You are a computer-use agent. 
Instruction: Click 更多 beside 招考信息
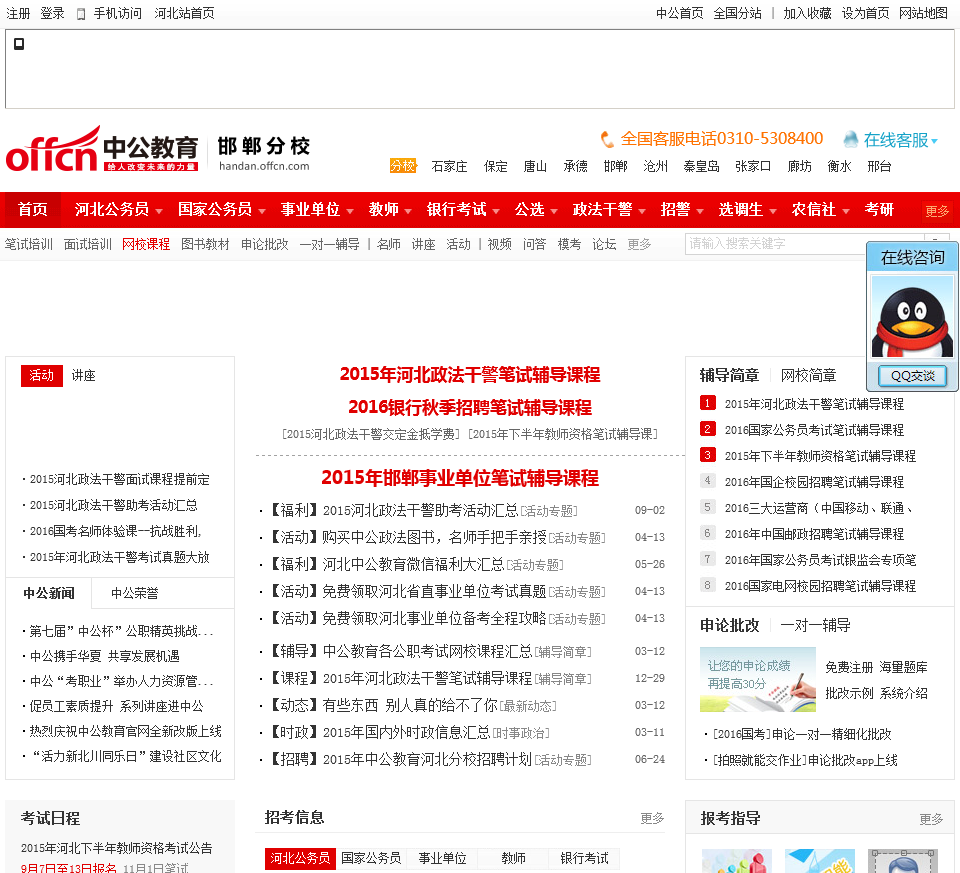[652, 819]
